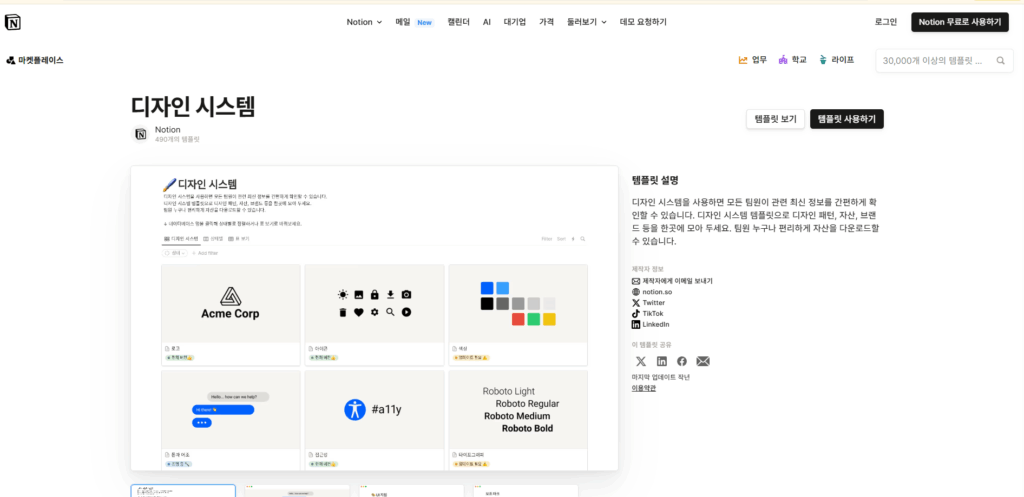Click the 템플릿 사용하기 button
This screenshot has height=497, width=1024.
846,119
